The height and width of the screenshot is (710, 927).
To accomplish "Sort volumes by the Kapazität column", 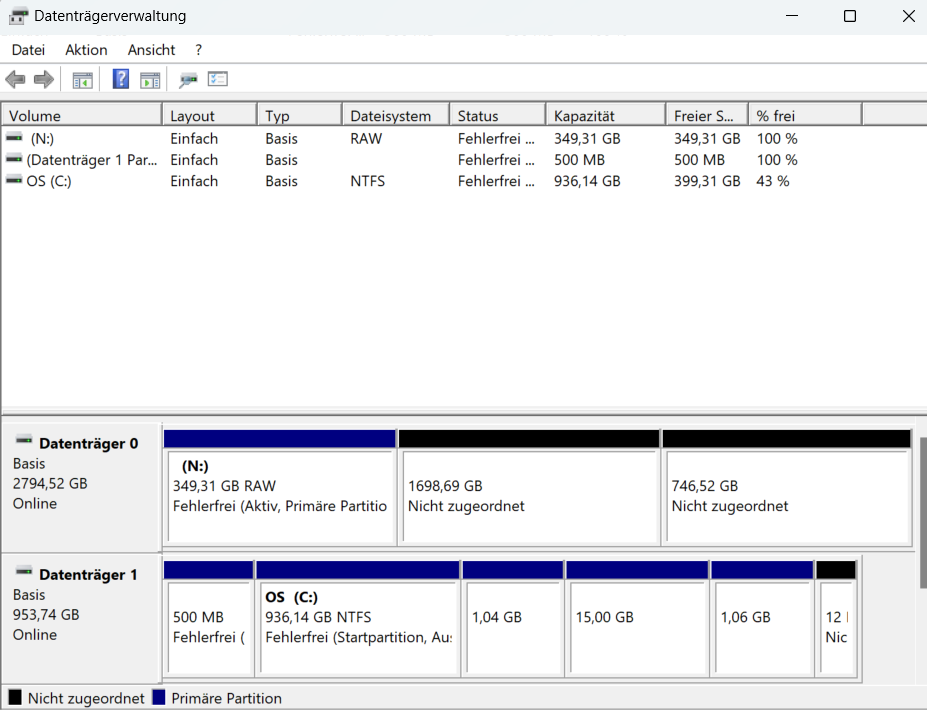I will click(605, 113).
